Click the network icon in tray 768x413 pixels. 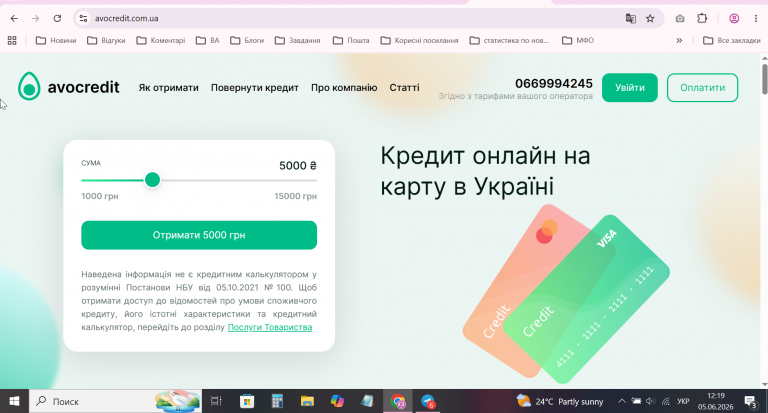point(666,401)
